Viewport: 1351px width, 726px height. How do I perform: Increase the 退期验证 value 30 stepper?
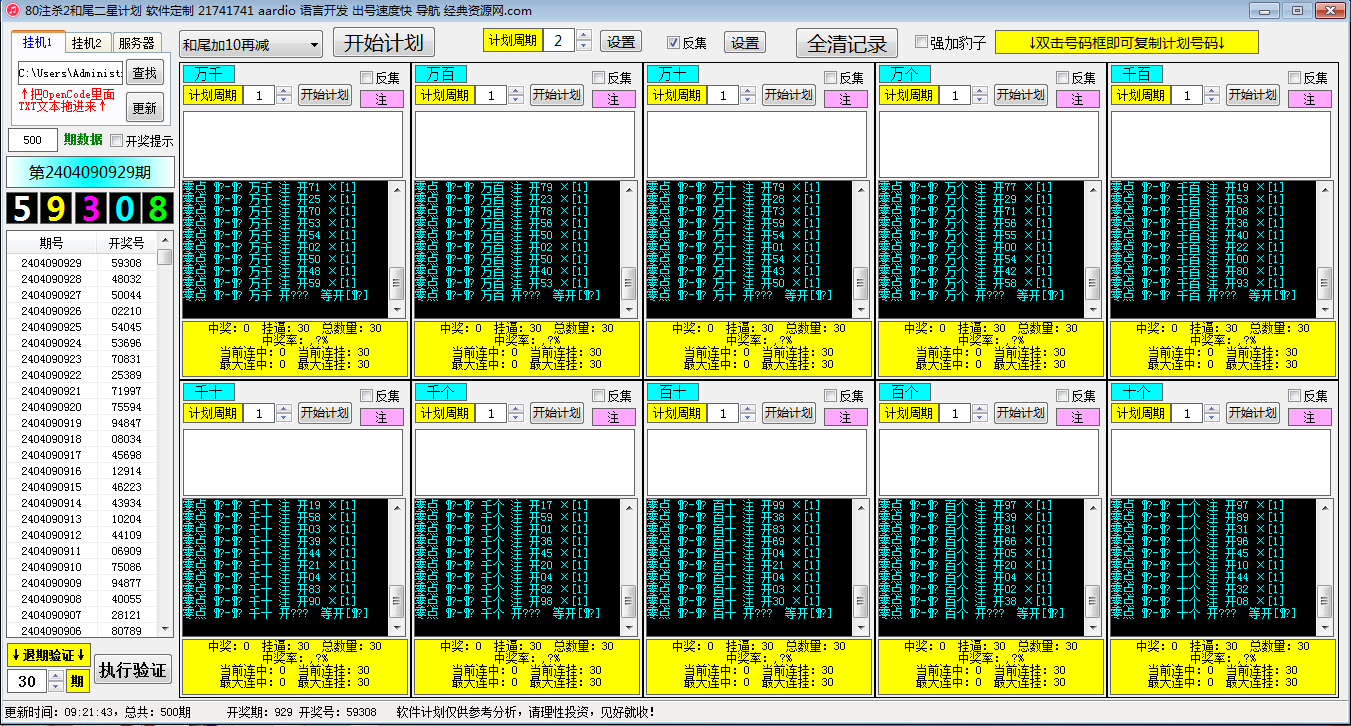[56, 677]
